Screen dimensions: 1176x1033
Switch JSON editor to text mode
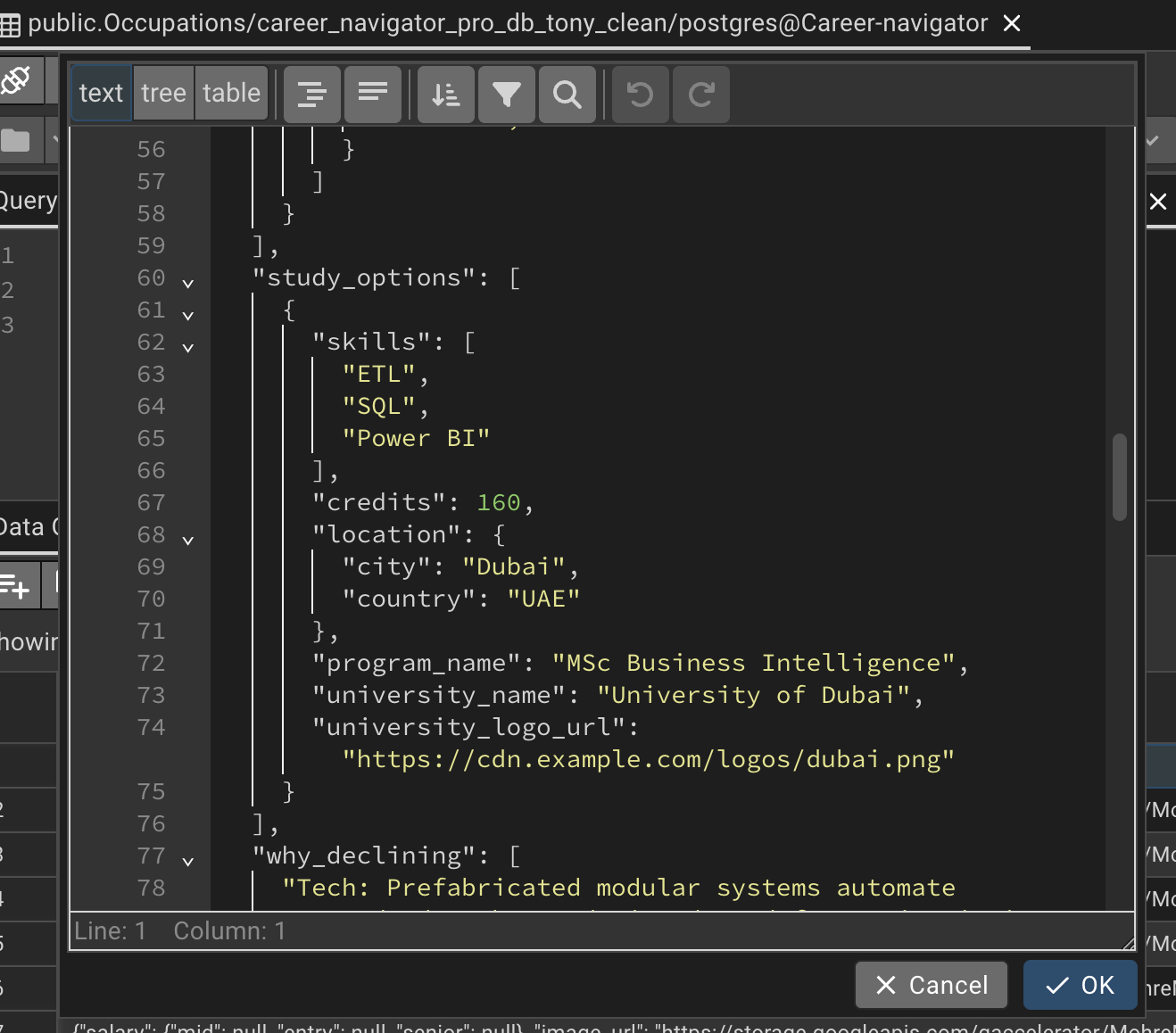[x=101, y=93]
